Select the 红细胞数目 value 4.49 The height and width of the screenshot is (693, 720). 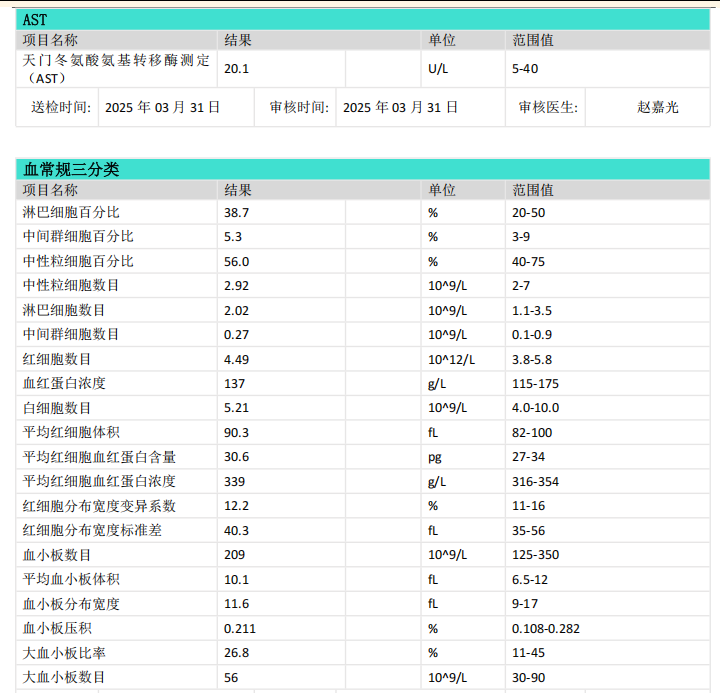[x=236, y=359]
